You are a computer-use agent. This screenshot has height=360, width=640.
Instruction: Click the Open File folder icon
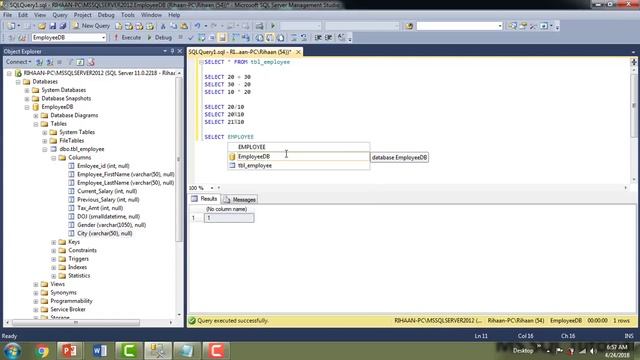pos(42,26)
